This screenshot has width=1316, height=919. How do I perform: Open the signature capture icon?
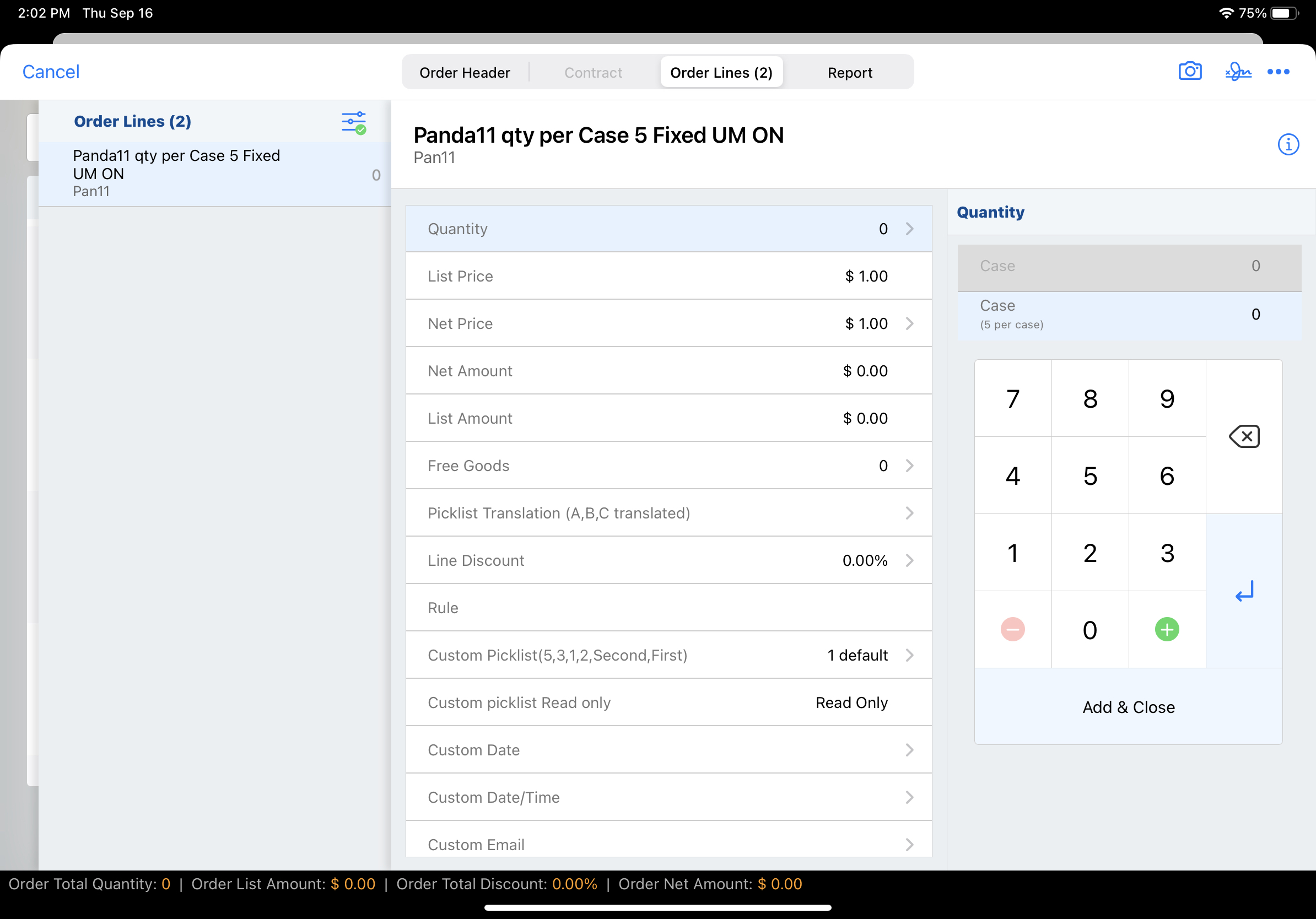[x=1238, y=72]
